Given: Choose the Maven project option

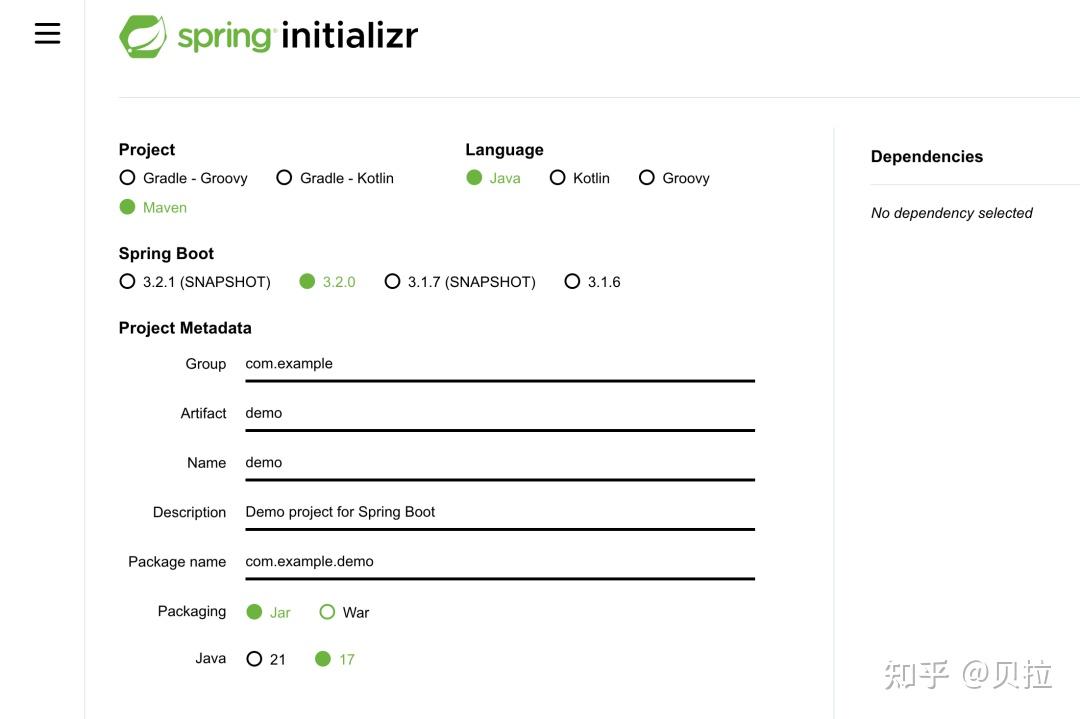Looking at the screenshot, I should (153, 207).
